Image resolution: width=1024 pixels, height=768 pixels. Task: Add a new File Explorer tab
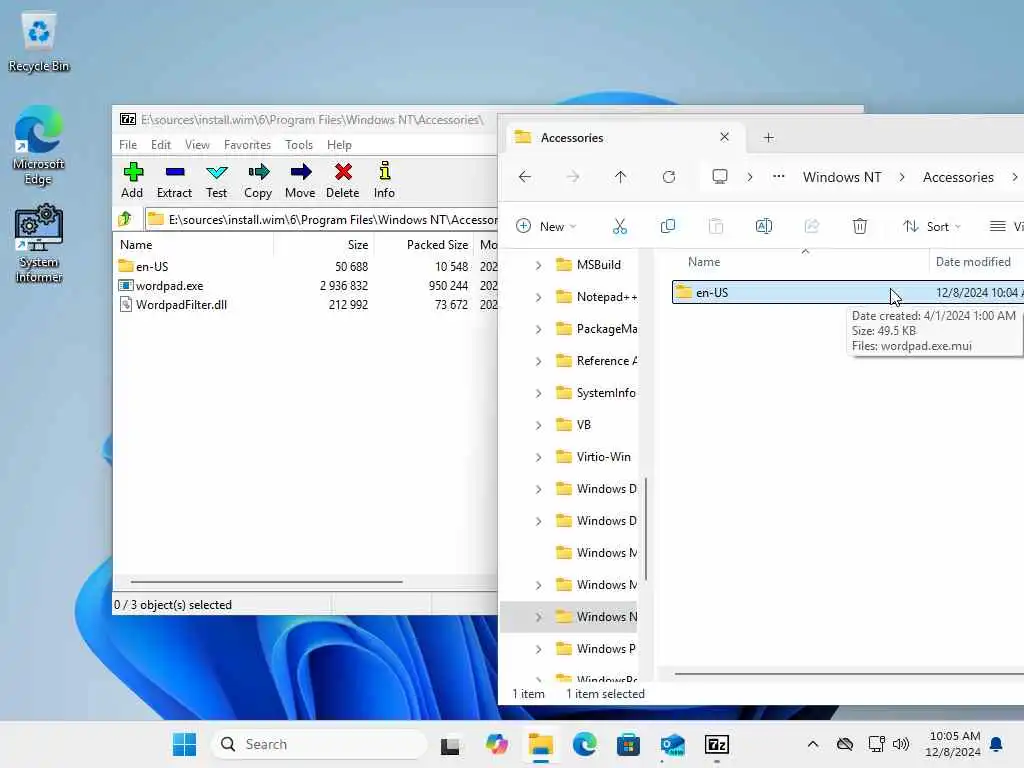click(x=769, y=138)
